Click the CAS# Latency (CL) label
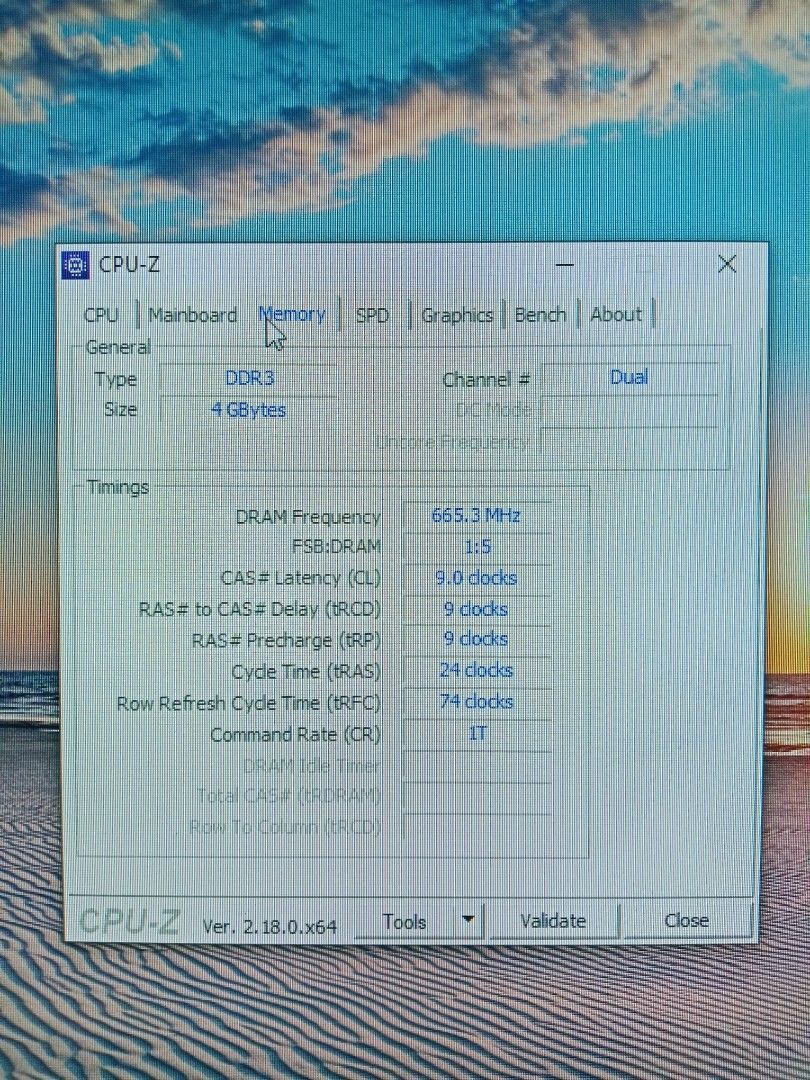 click(x=300, y=579)
